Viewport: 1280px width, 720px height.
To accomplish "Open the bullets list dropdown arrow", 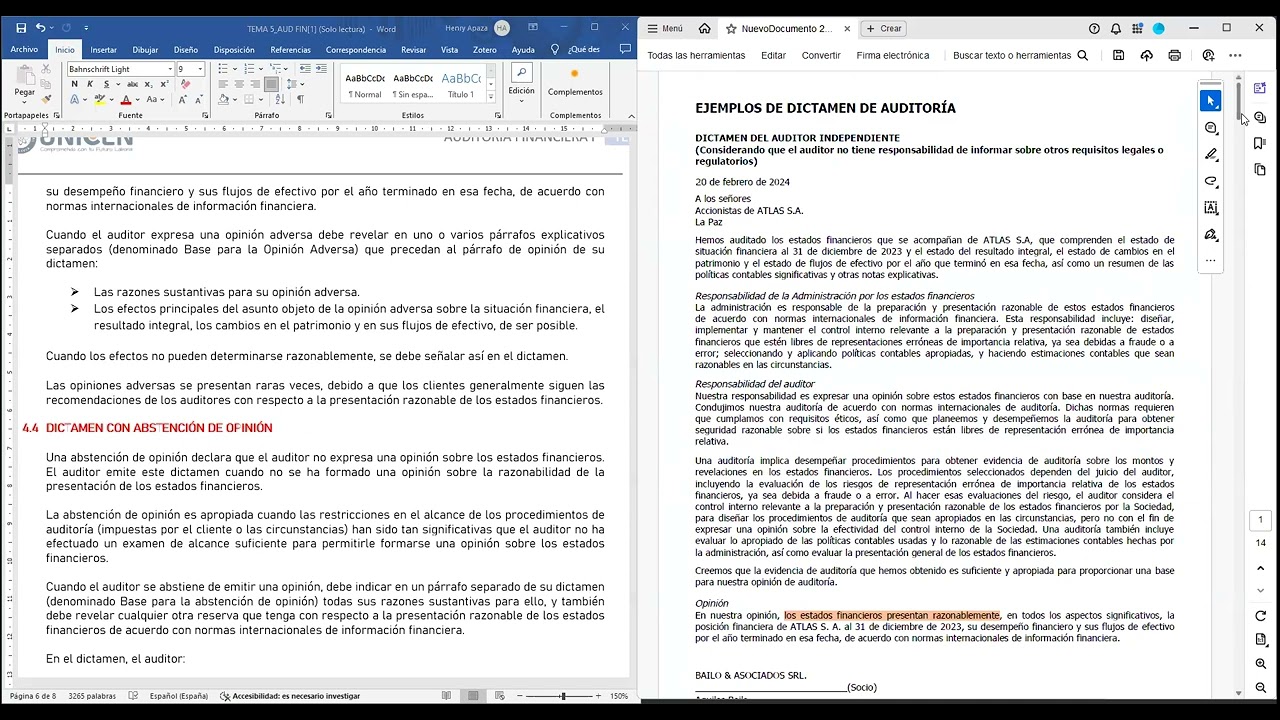I will pos(235,69).
